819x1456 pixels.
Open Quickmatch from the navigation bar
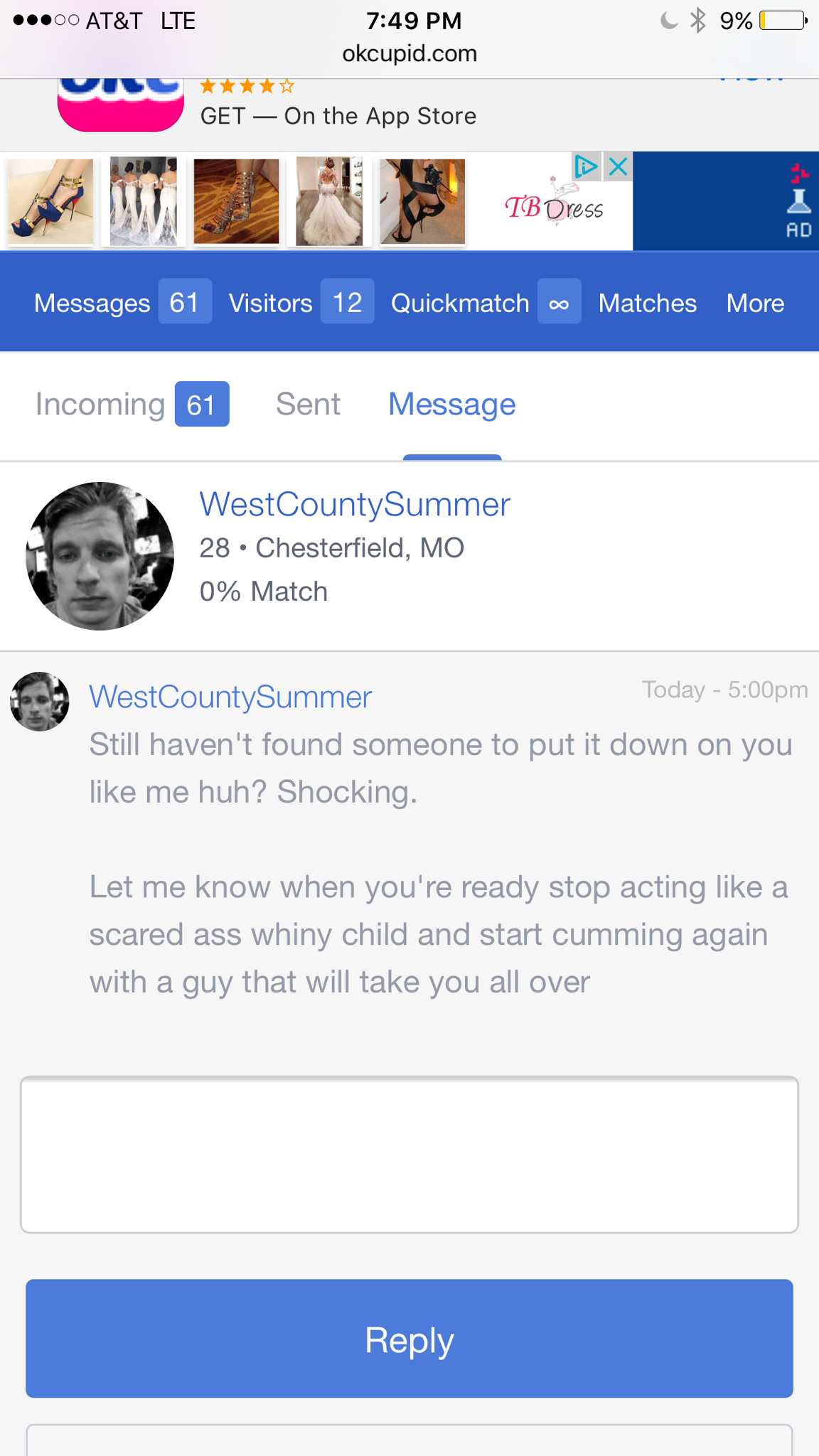coord(460,303)
